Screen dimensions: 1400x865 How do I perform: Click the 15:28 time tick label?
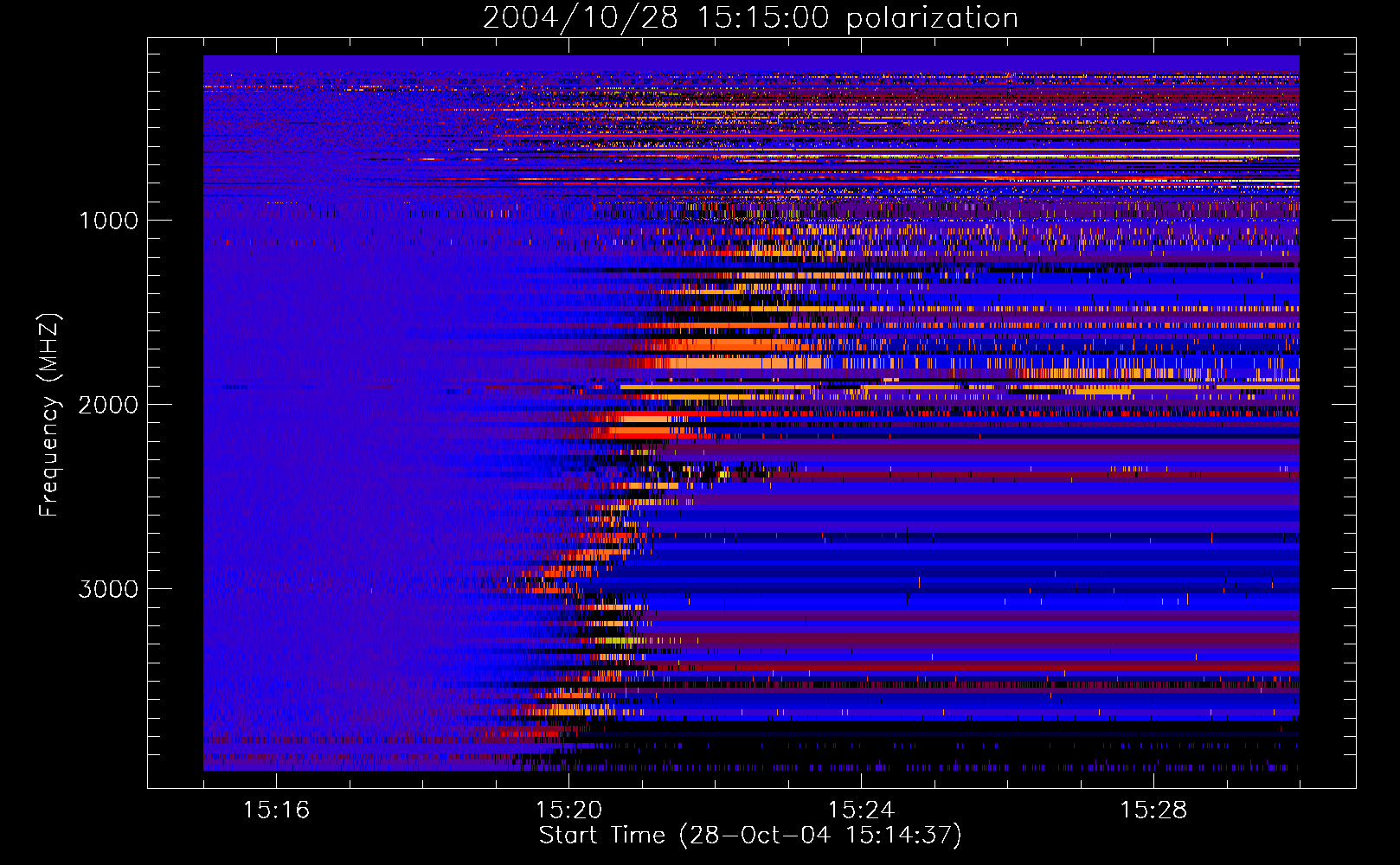tap(1153, 810)
